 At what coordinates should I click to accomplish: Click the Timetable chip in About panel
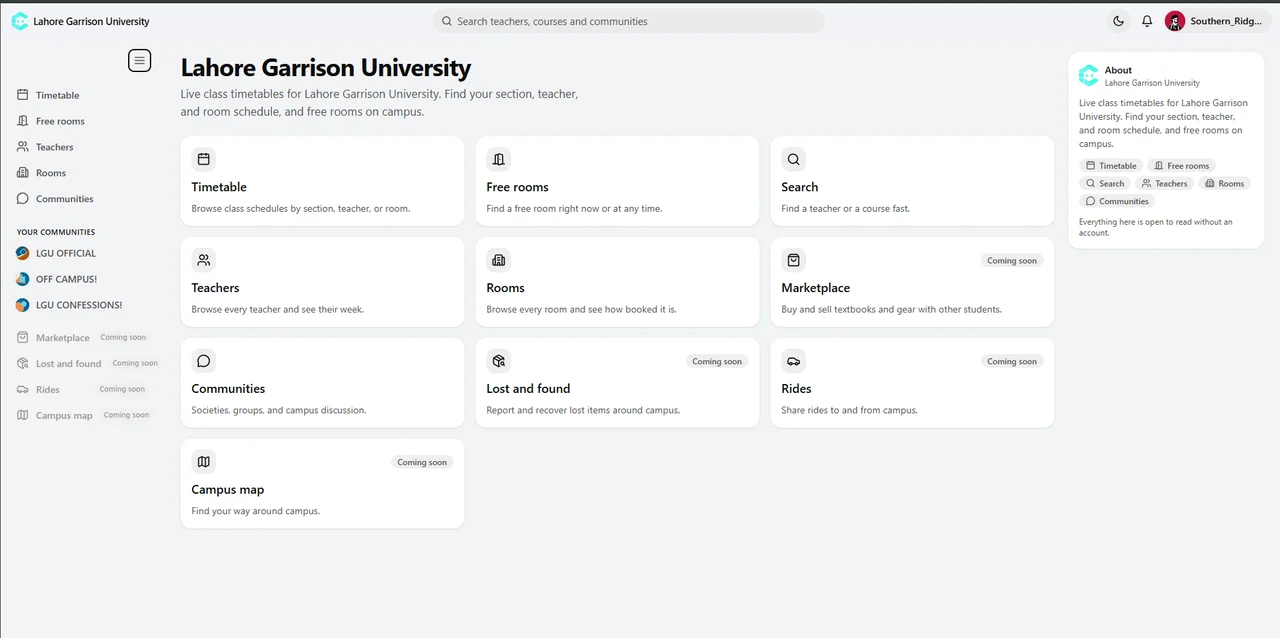1111,166
